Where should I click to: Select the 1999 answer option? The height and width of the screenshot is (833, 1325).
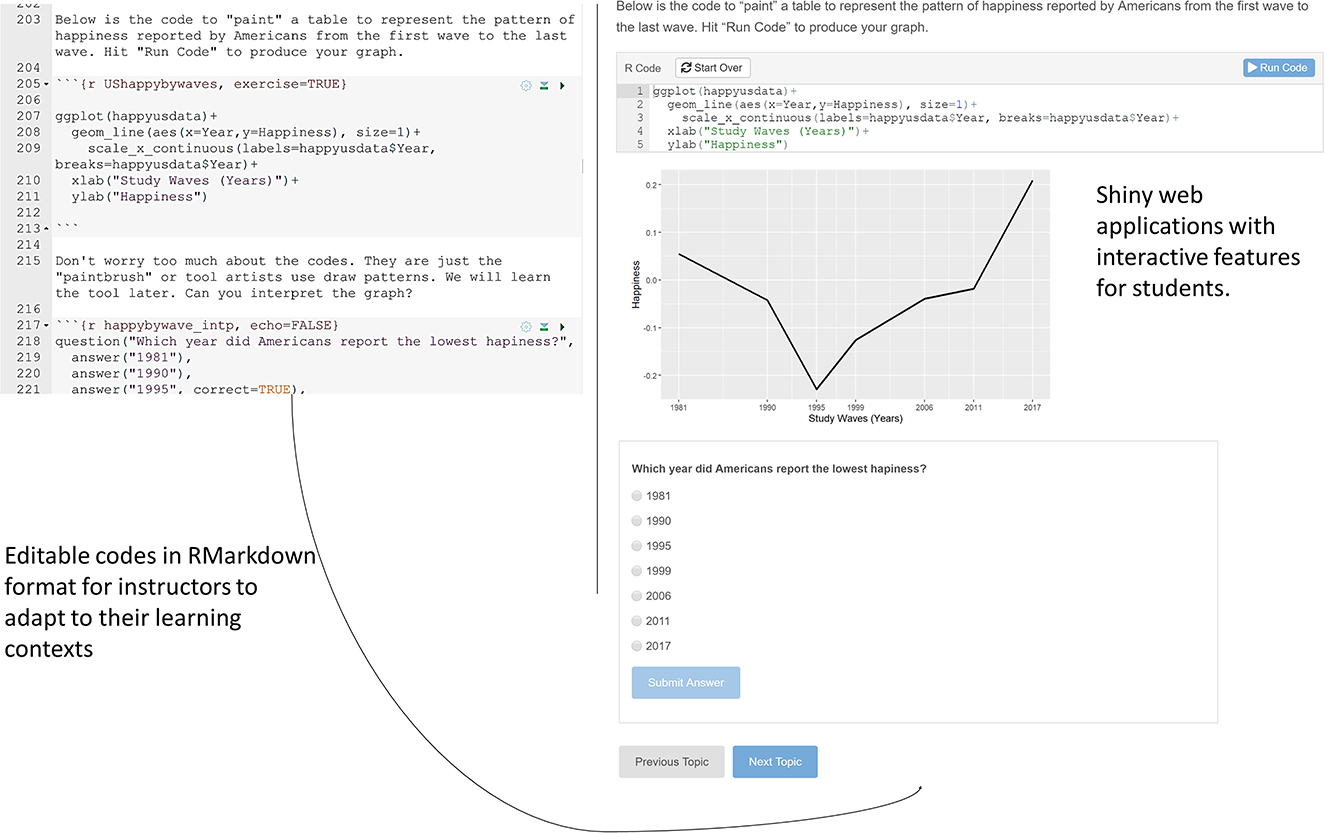pos(637,571)
